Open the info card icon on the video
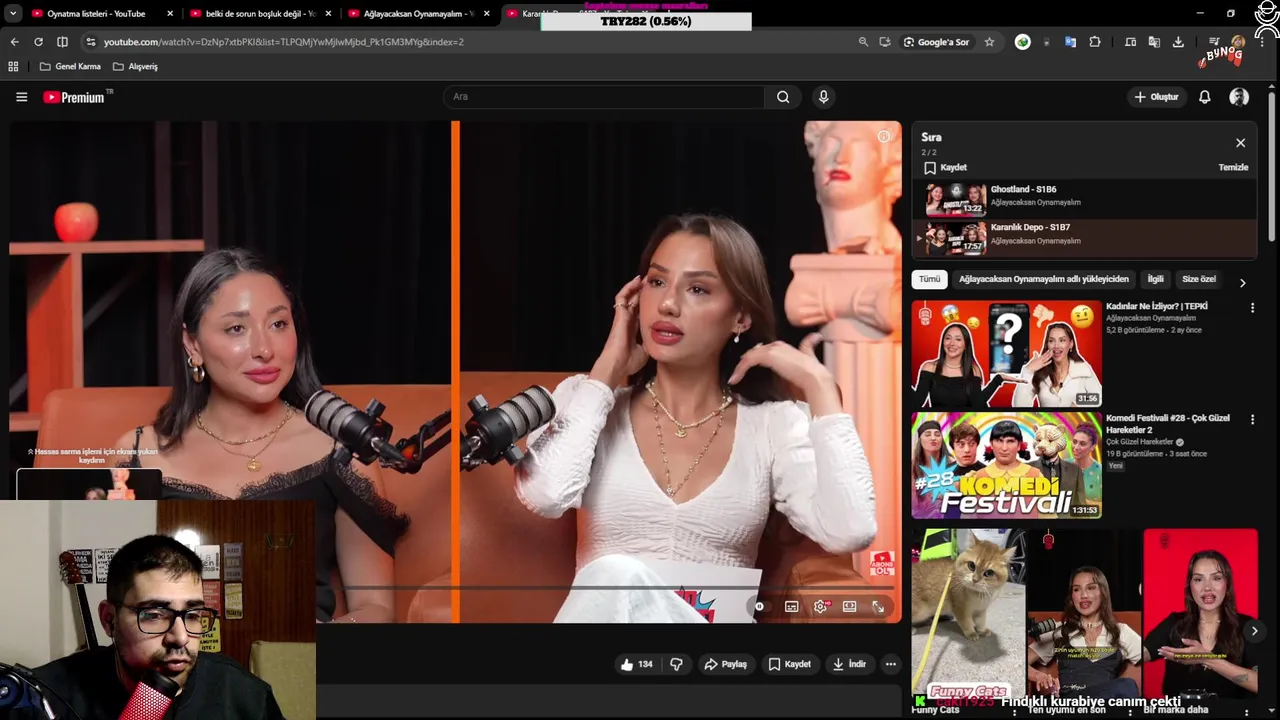 pos(883,136)
